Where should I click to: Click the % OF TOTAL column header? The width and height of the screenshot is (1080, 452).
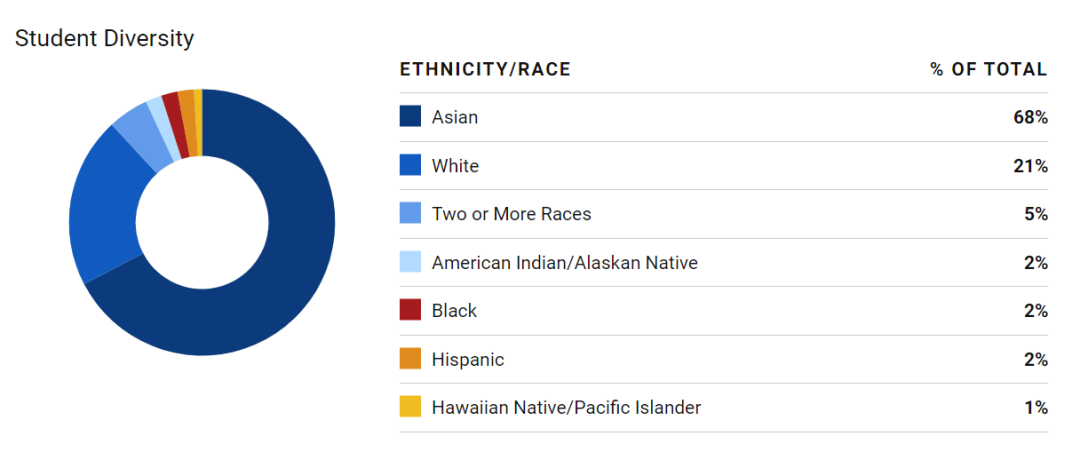pos(988,70)
